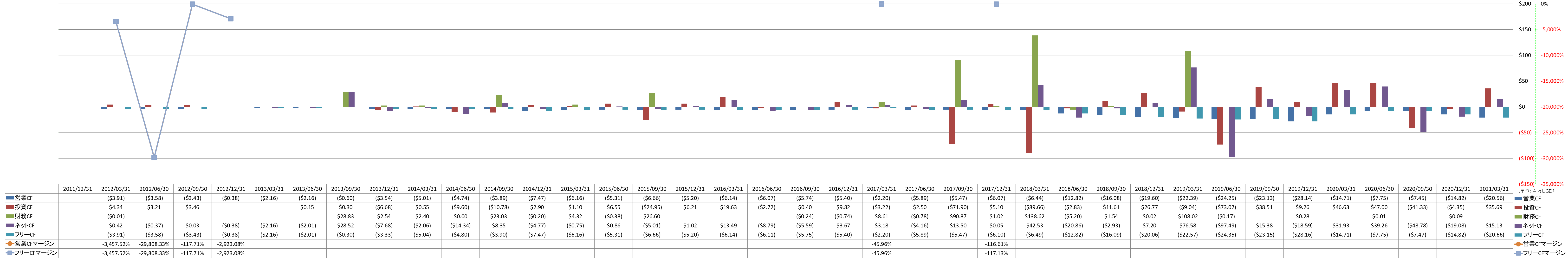Click the green 財務CF bar for 2017/09/30

click(x=958, y=83)
